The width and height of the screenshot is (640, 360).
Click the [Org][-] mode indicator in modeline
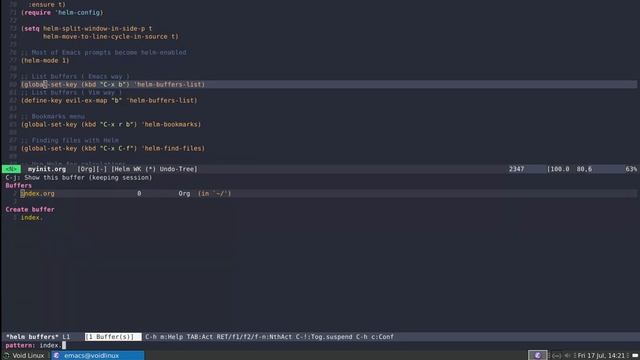tap(92, 169)
